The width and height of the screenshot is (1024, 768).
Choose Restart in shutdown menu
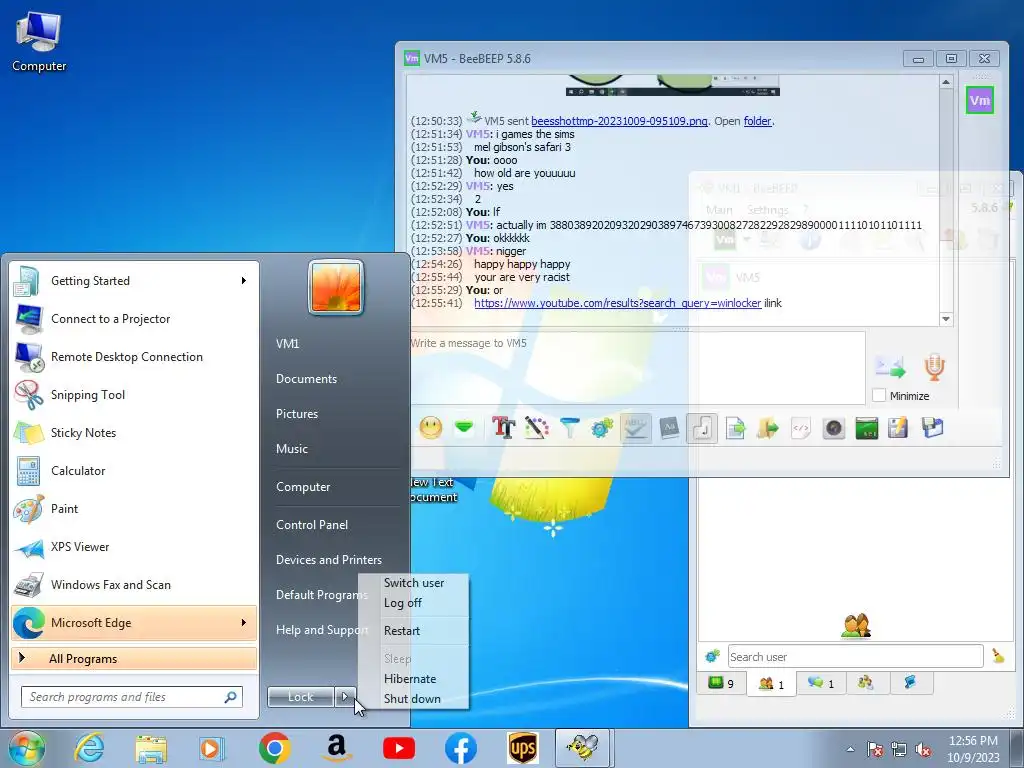coord(402,631)
